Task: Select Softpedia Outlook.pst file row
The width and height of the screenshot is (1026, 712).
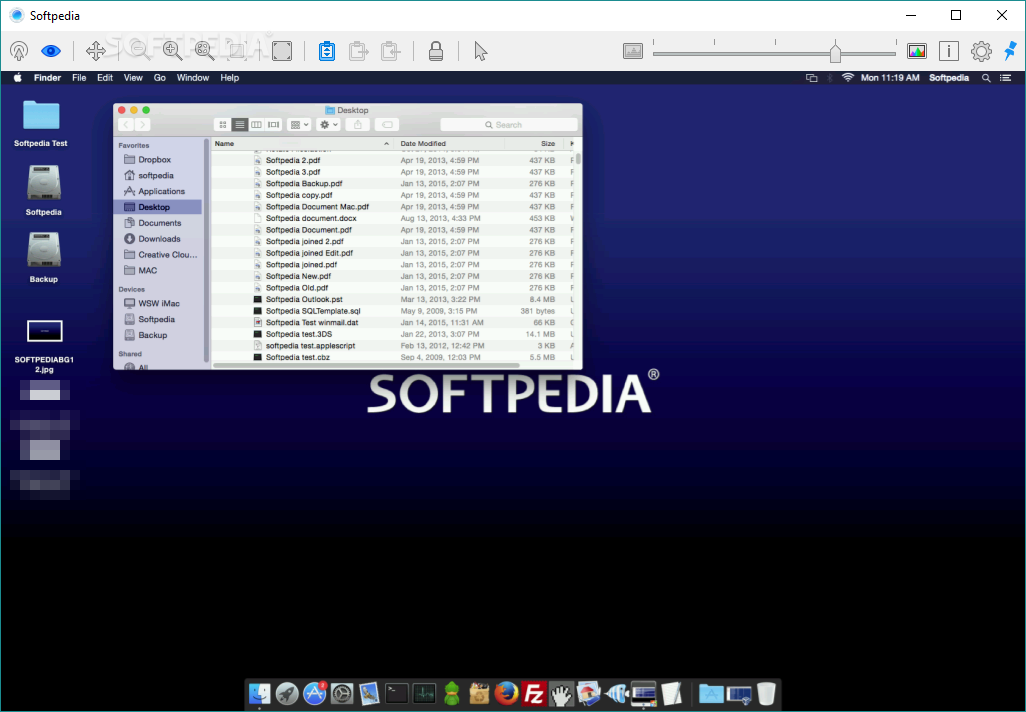Action: 393,299
